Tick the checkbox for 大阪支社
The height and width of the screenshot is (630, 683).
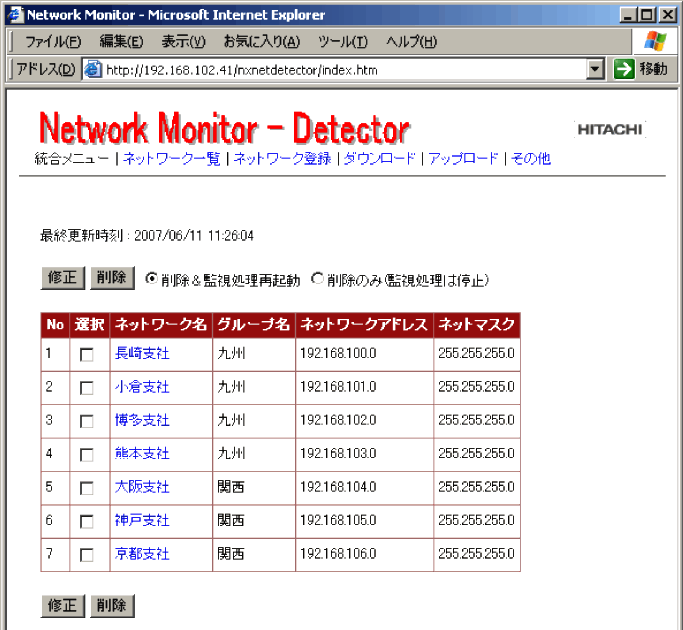point(86,488)
